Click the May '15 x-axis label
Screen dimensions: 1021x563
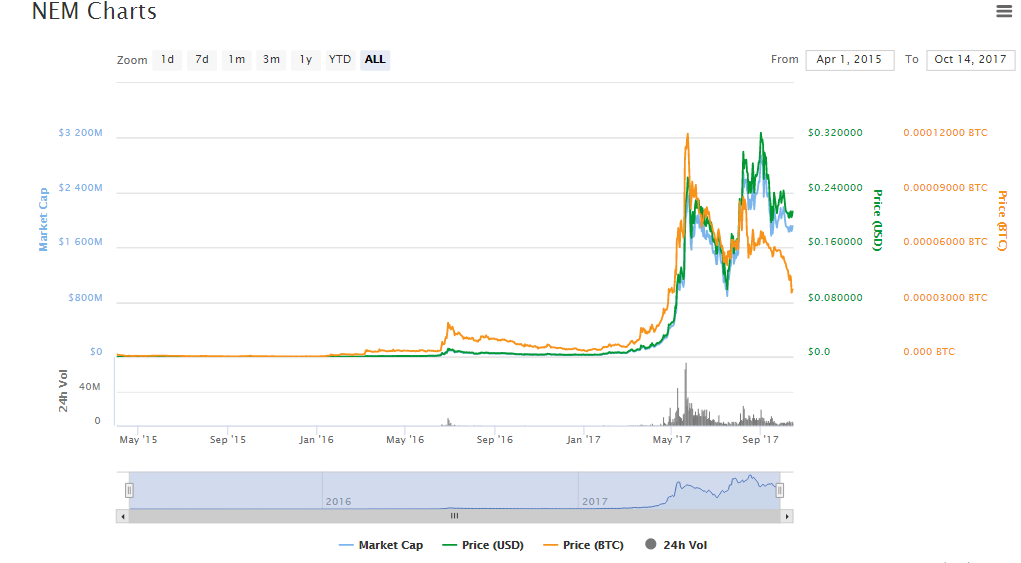click(138, 440)
